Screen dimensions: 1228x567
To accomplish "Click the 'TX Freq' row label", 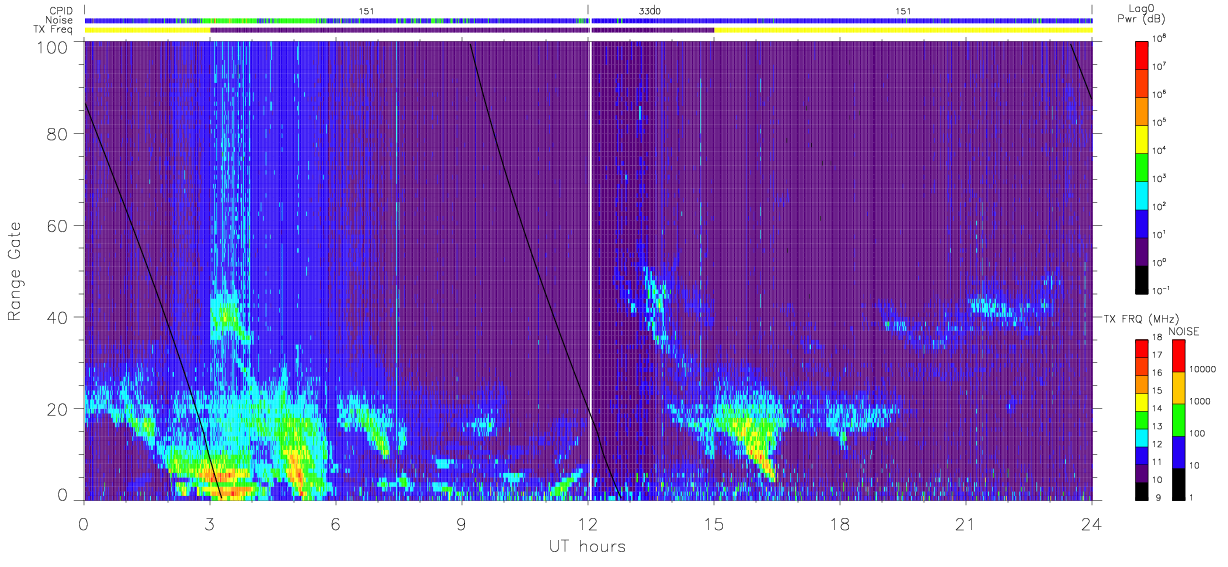I will [54, 30].
